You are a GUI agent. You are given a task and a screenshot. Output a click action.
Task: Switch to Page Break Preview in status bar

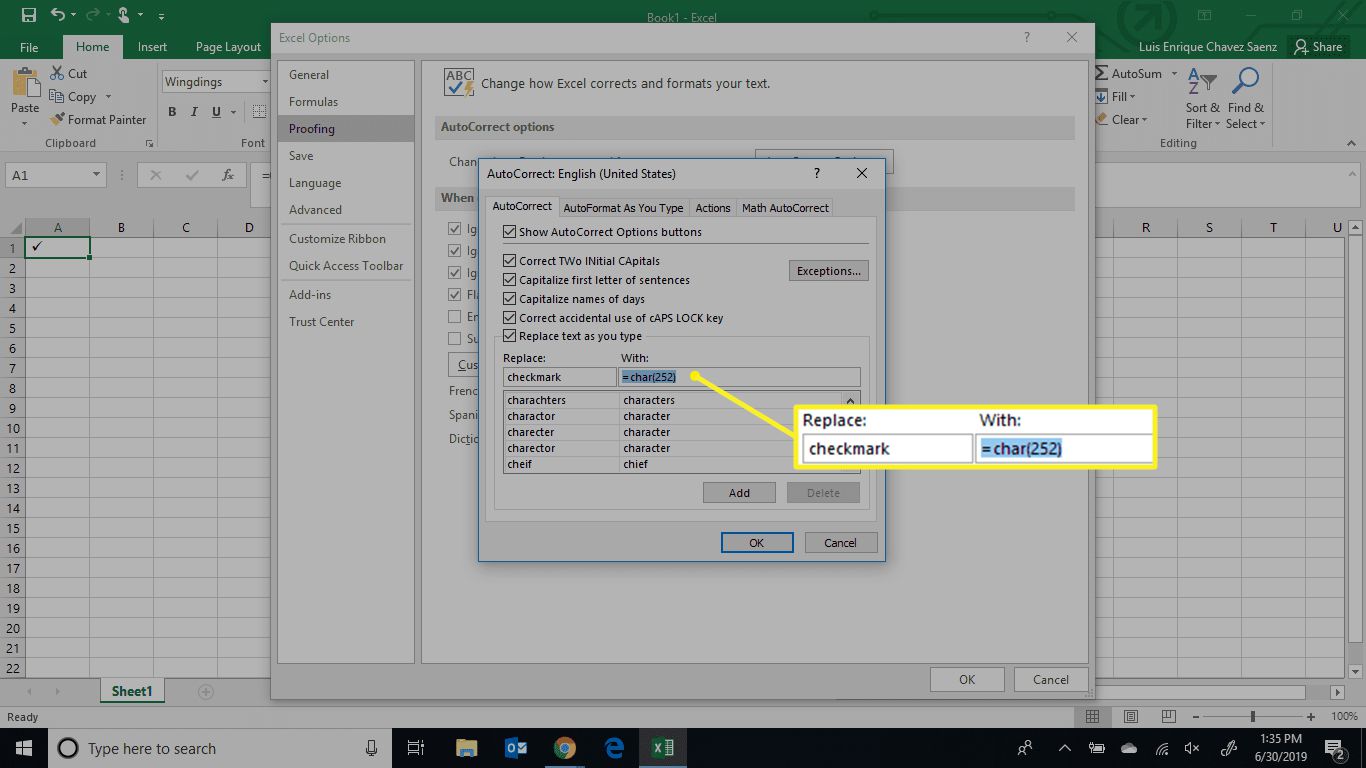(1167, 717)
